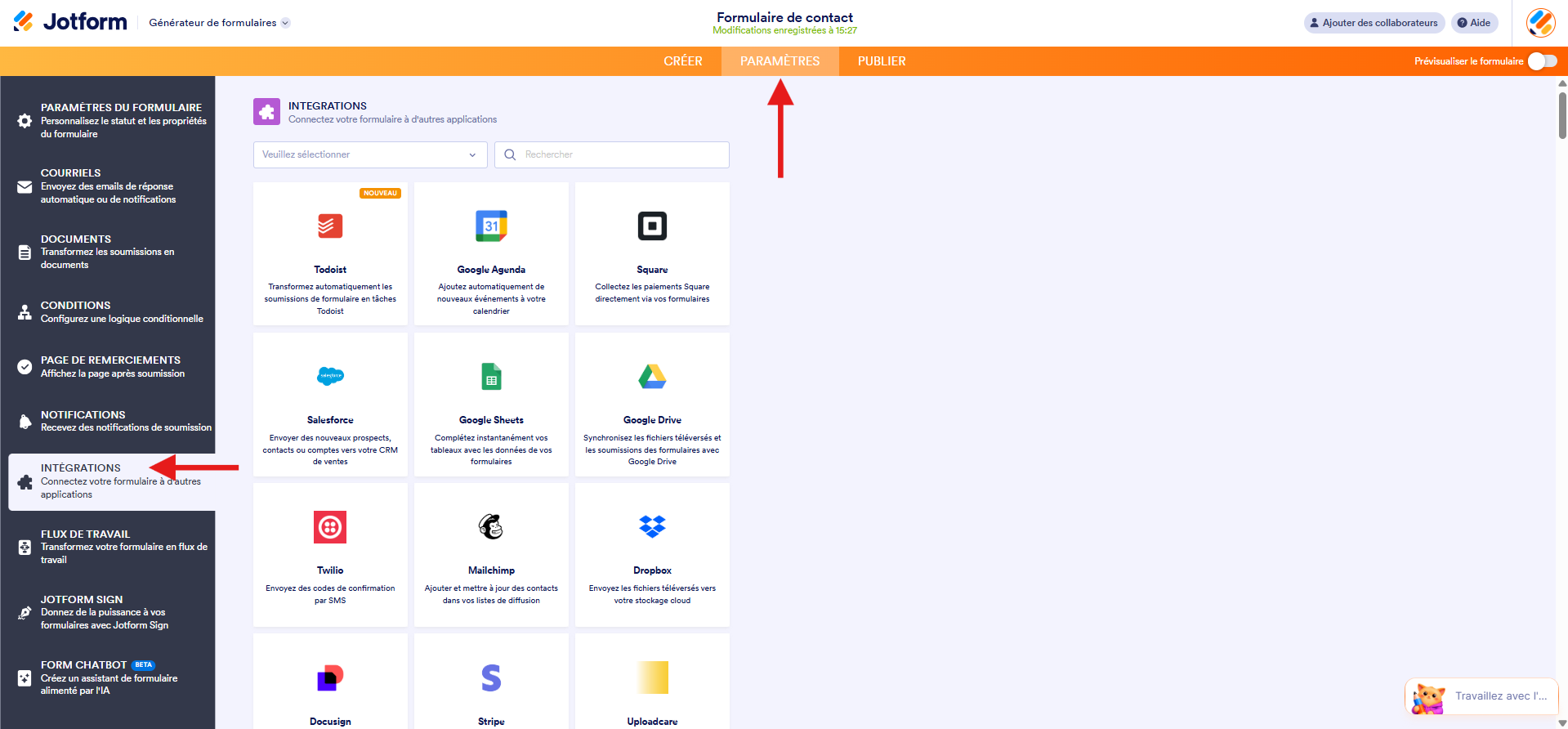Click the user avatar in top-right
The width and height of the screenshot is (1568, 729).
click(1540, 23)
